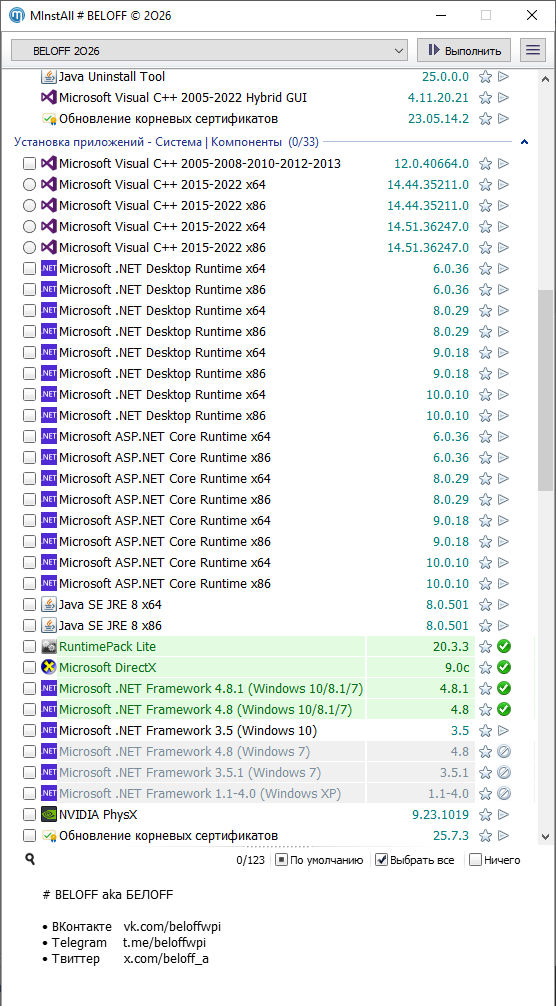Click the MInstAll app icon in title bar
Image resolution: width=556 pixels, height=1006 pixels.
click(18, 15)
